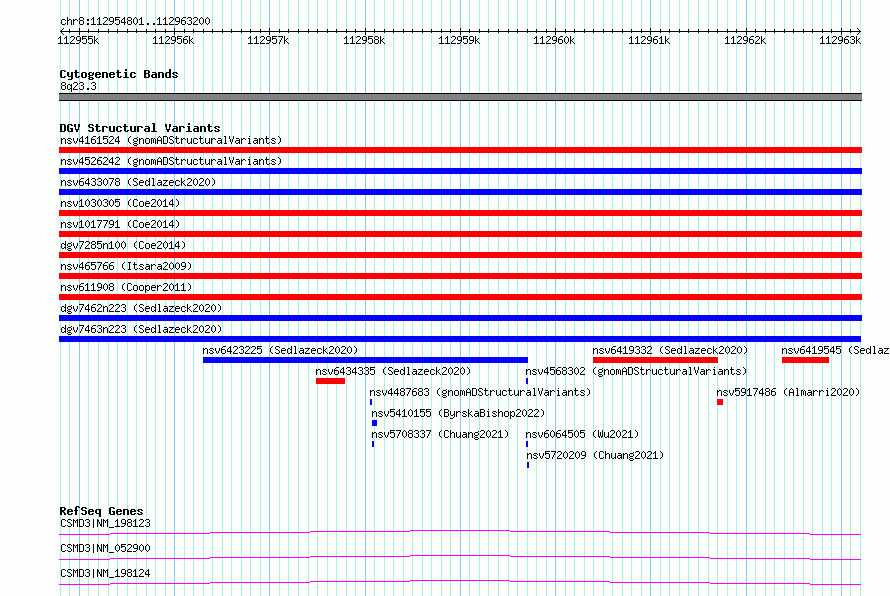890x596 pixels.
Task: Select the 8q23.3 band label
Action: [x=78, y=86]
